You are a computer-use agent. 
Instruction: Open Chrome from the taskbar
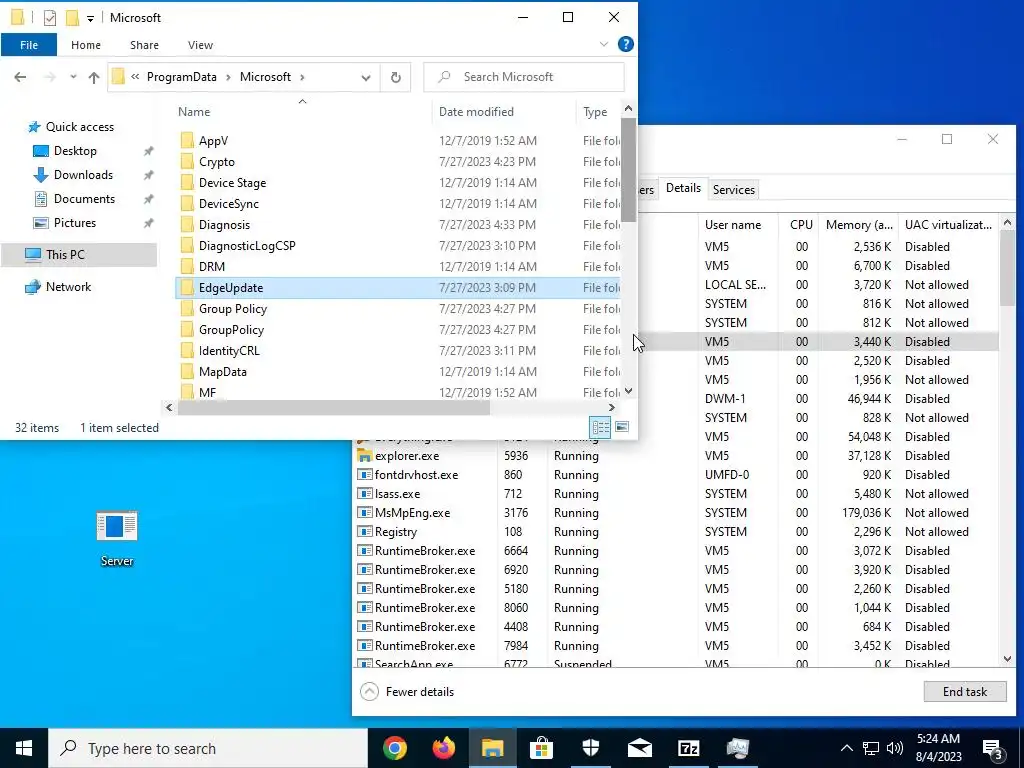point(394,748)
